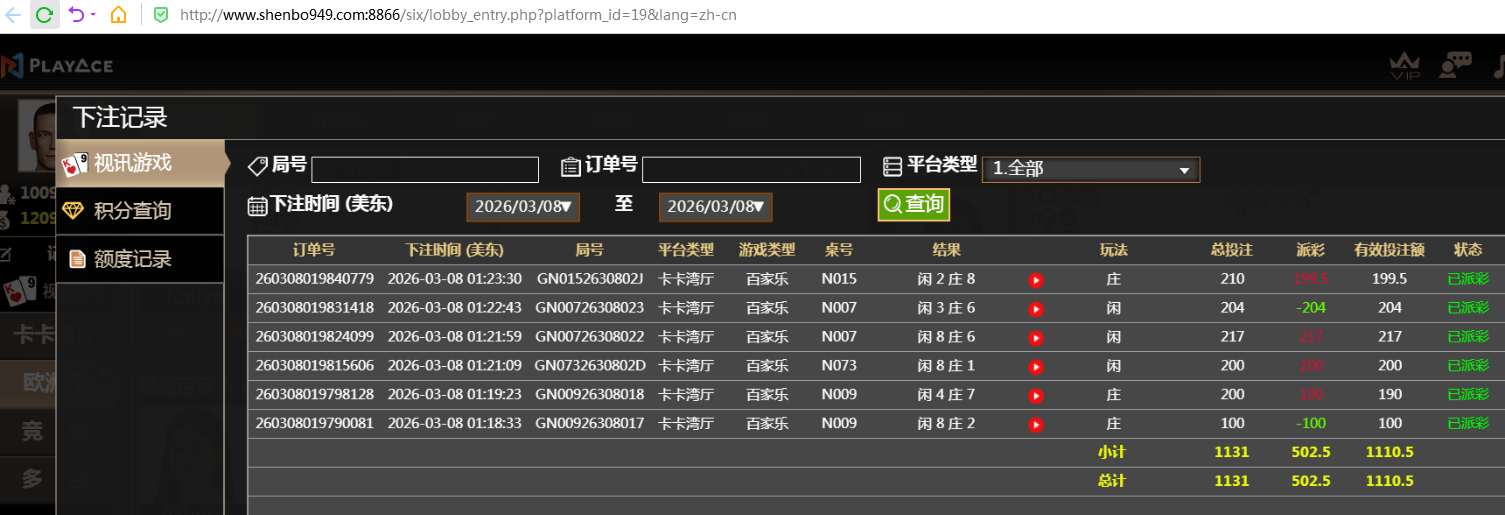Screen dimensions: 1505x515
Task: Click payout value 199.5 in red
Action: [x=1311, y=279]
